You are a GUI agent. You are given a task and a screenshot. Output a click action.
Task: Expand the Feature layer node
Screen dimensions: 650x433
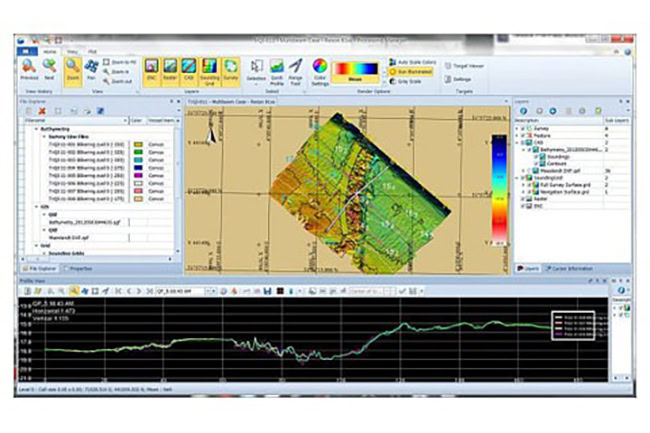(x=517, y=135)
